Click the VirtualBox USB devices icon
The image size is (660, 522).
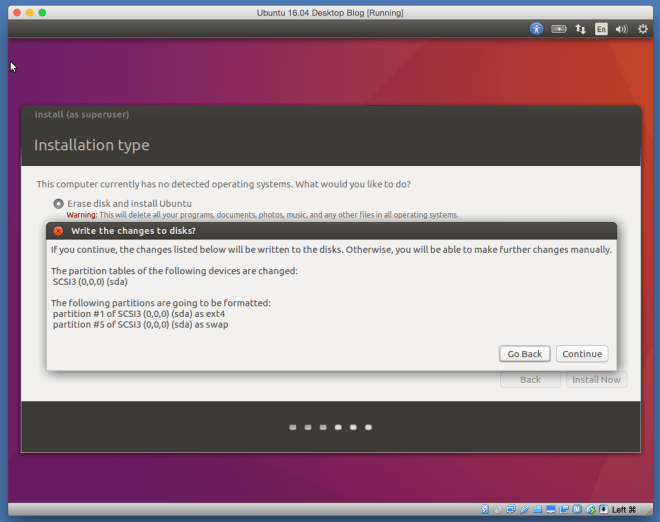pos(527,510)
